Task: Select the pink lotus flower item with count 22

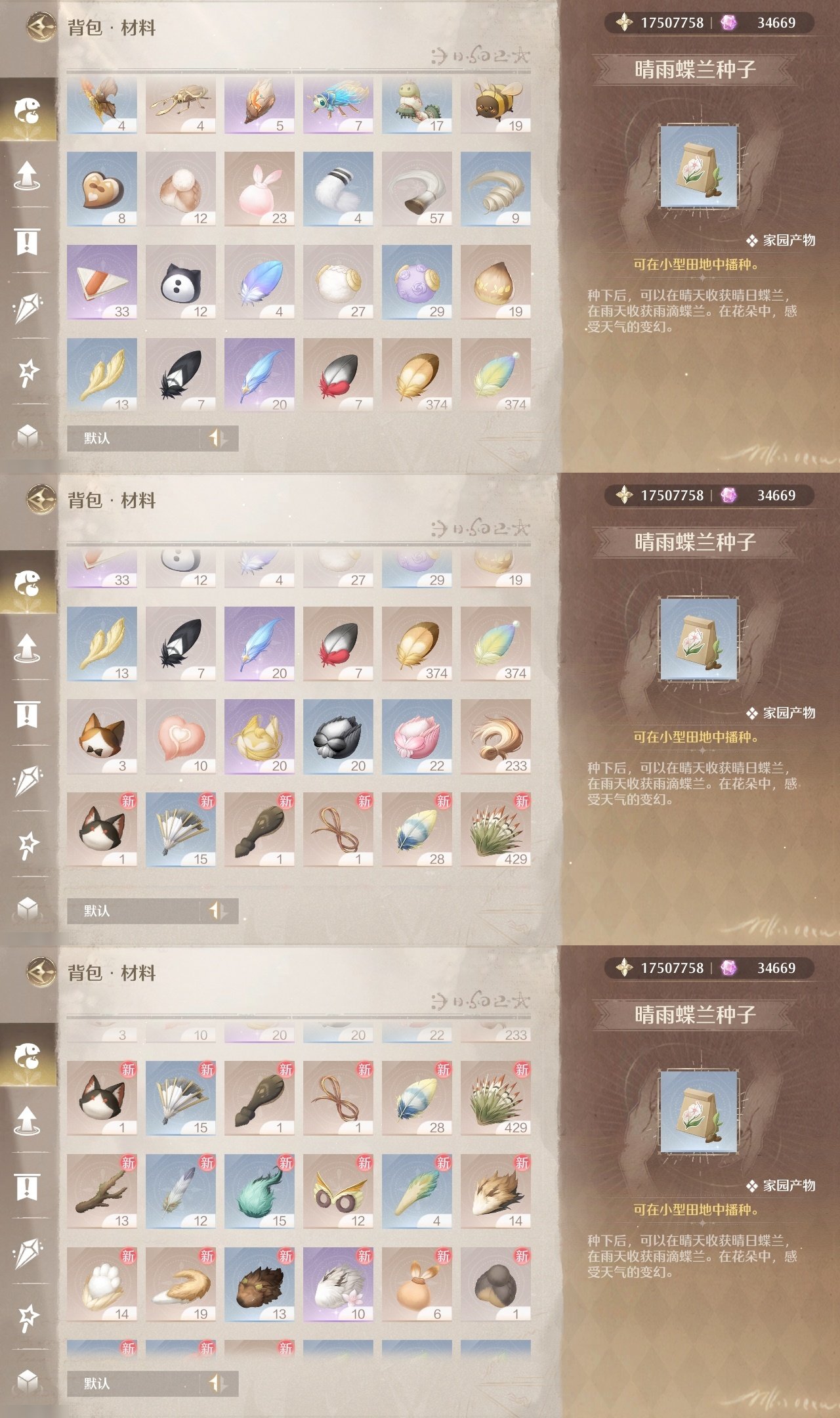Action: point(417,737)
